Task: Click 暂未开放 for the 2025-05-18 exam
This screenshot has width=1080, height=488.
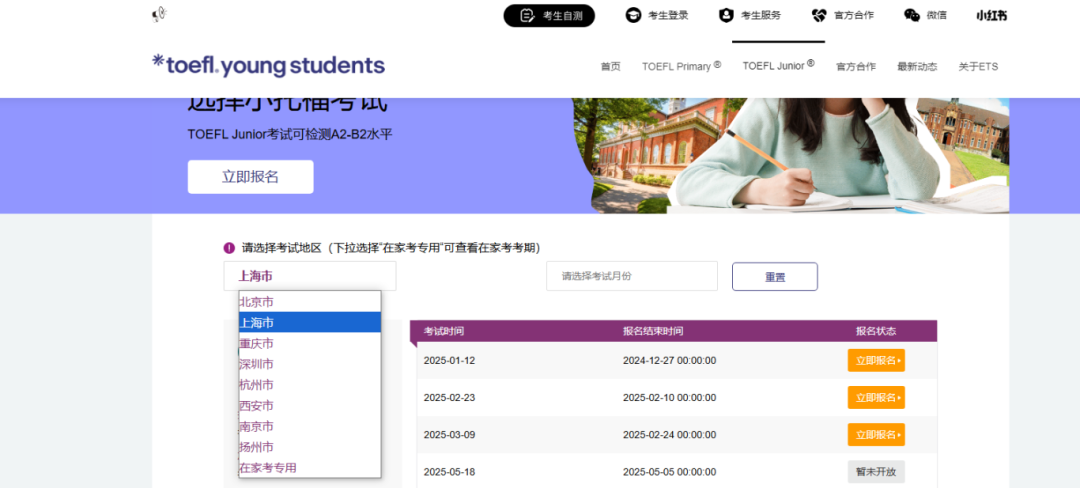Action: (876, 471)
